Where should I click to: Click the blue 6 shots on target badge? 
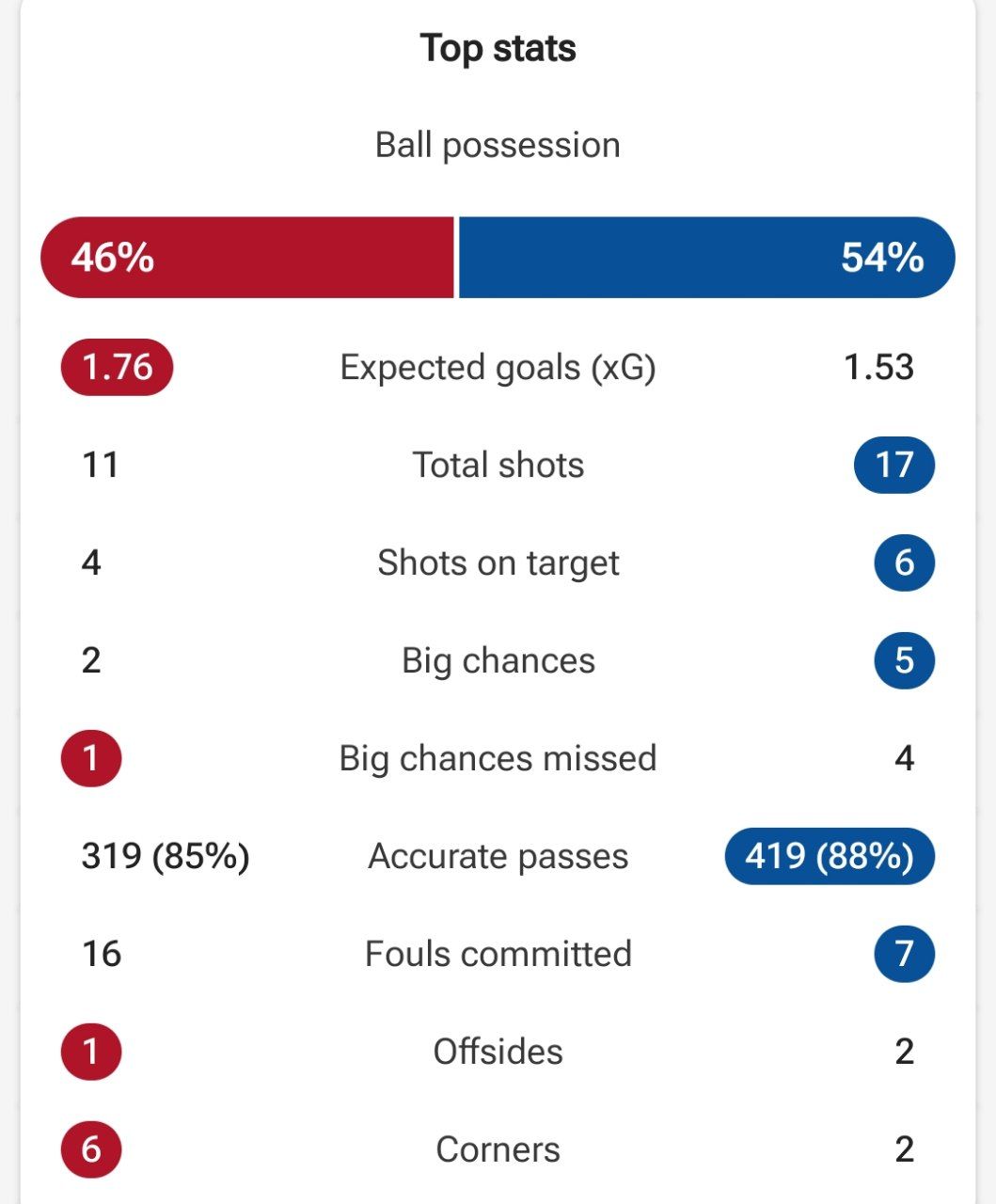(904, 562)
